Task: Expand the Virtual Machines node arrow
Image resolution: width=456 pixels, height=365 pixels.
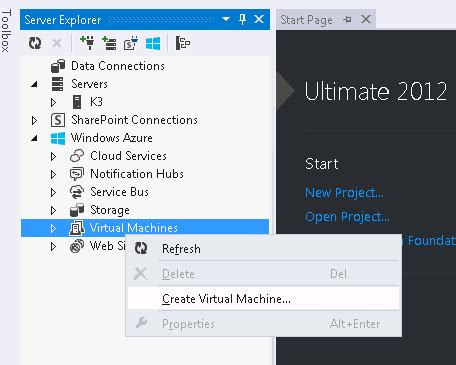Action: [53, 228]
